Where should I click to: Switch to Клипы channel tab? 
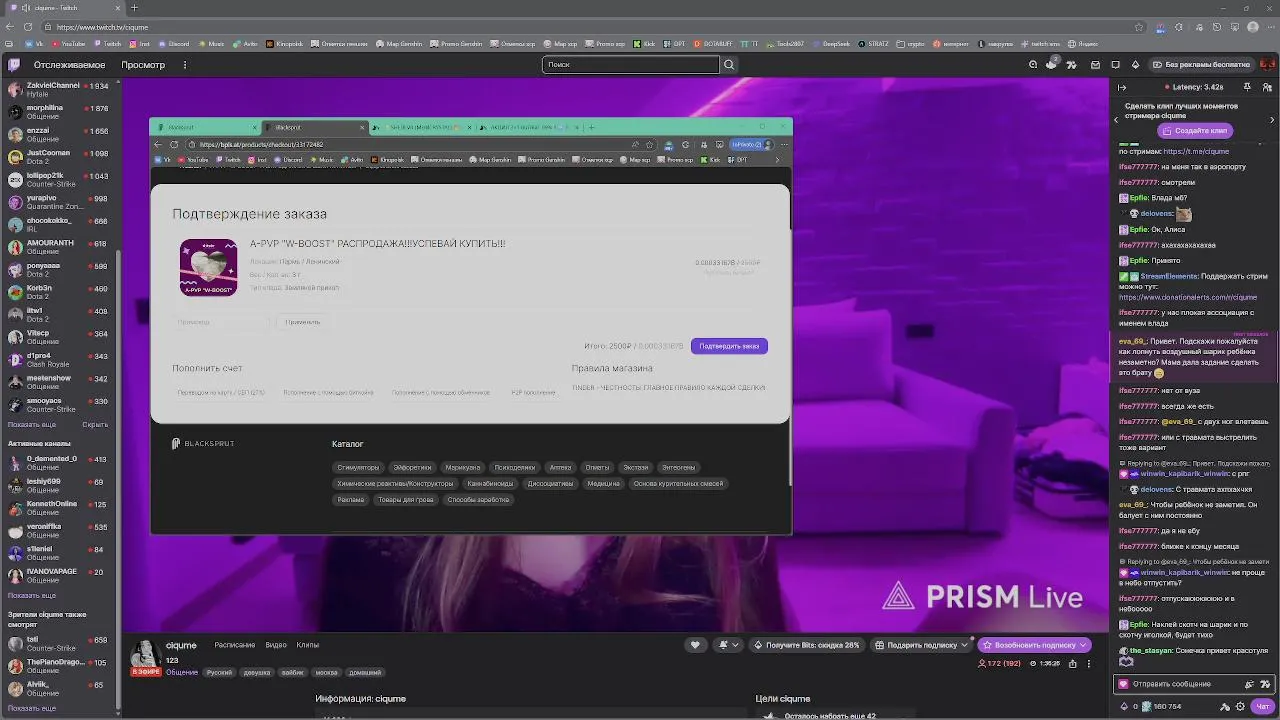click(308, 645)
